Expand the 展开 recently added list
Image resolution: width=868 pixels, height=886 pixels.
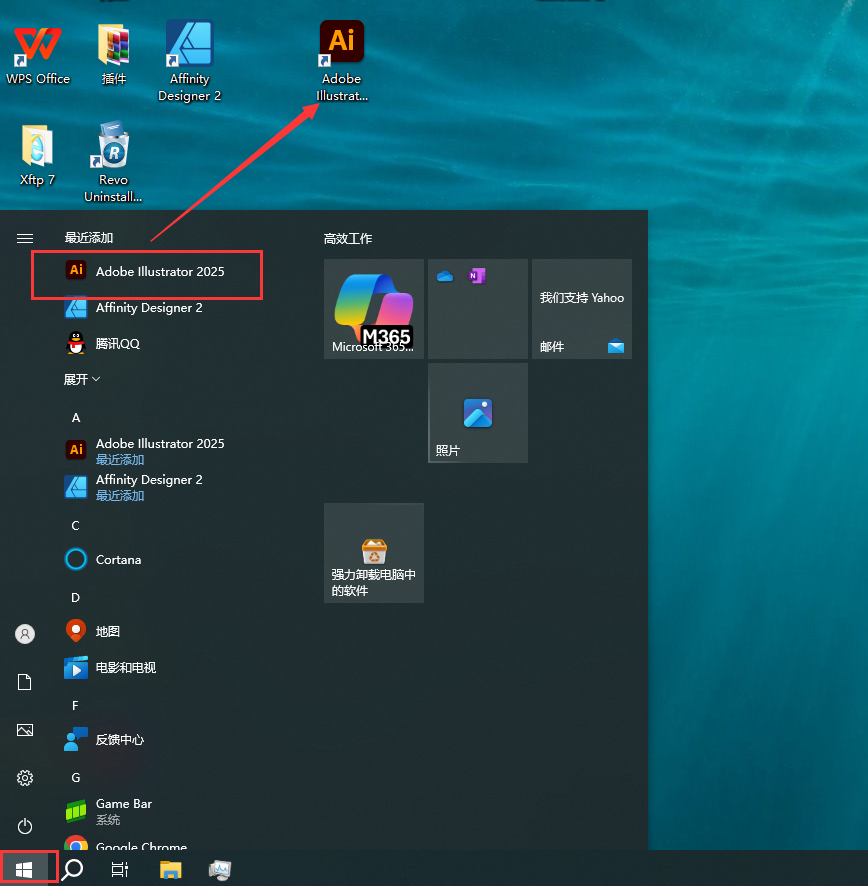pyautogui.click(x=82, y=380)
